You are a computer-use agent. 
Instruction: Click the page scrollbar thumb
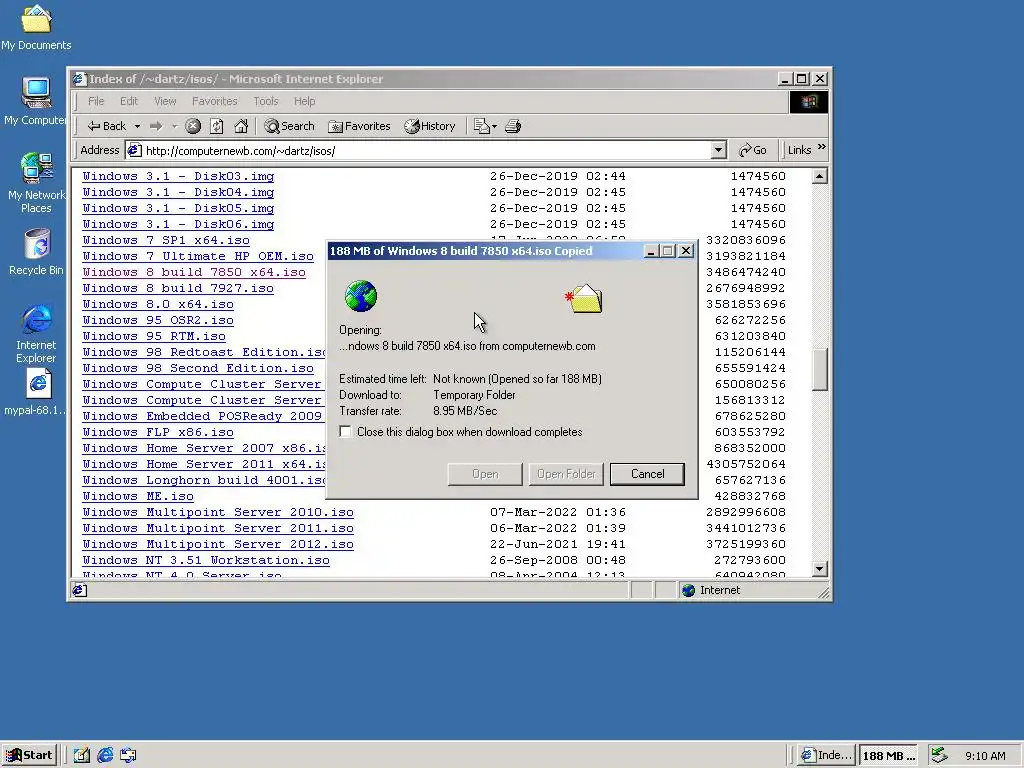click(x=820, y=370)
